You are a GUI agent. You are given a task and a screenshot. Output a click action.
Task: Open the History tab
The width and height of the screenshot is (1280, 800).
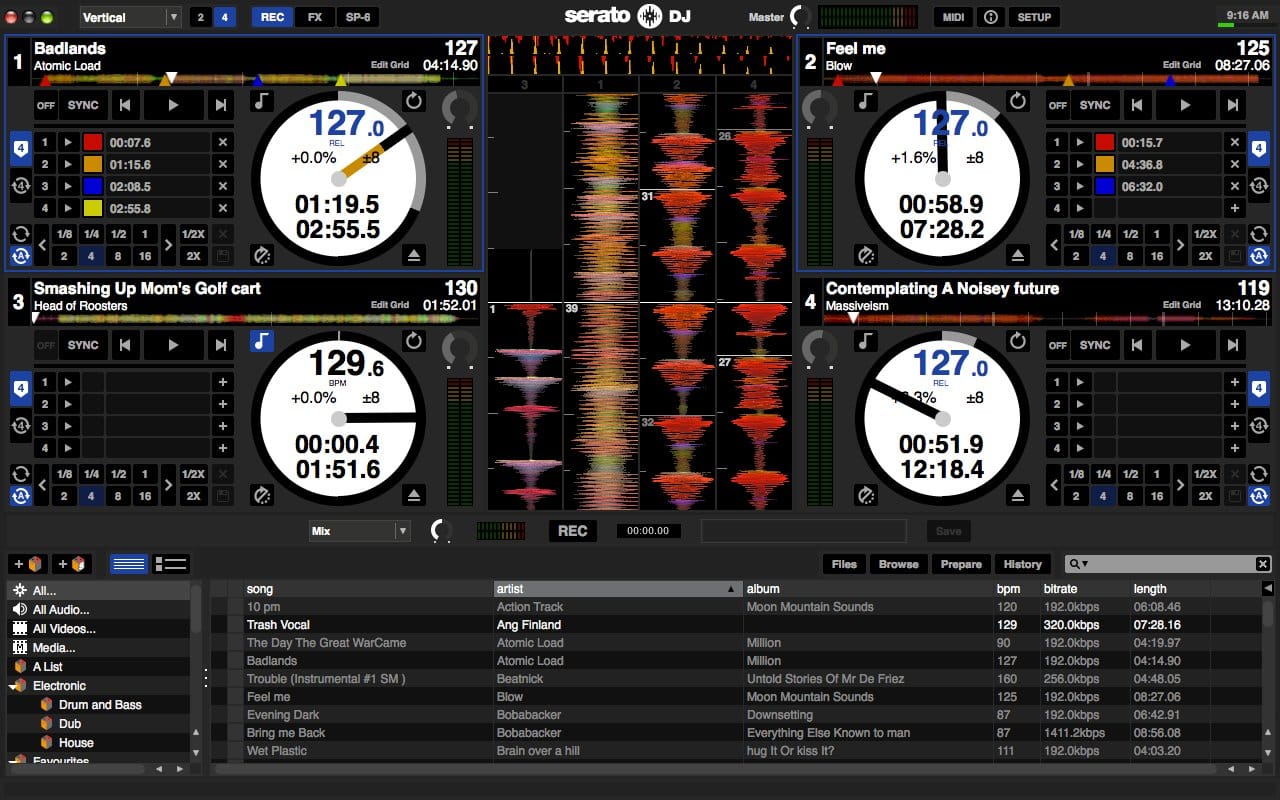1022,564
